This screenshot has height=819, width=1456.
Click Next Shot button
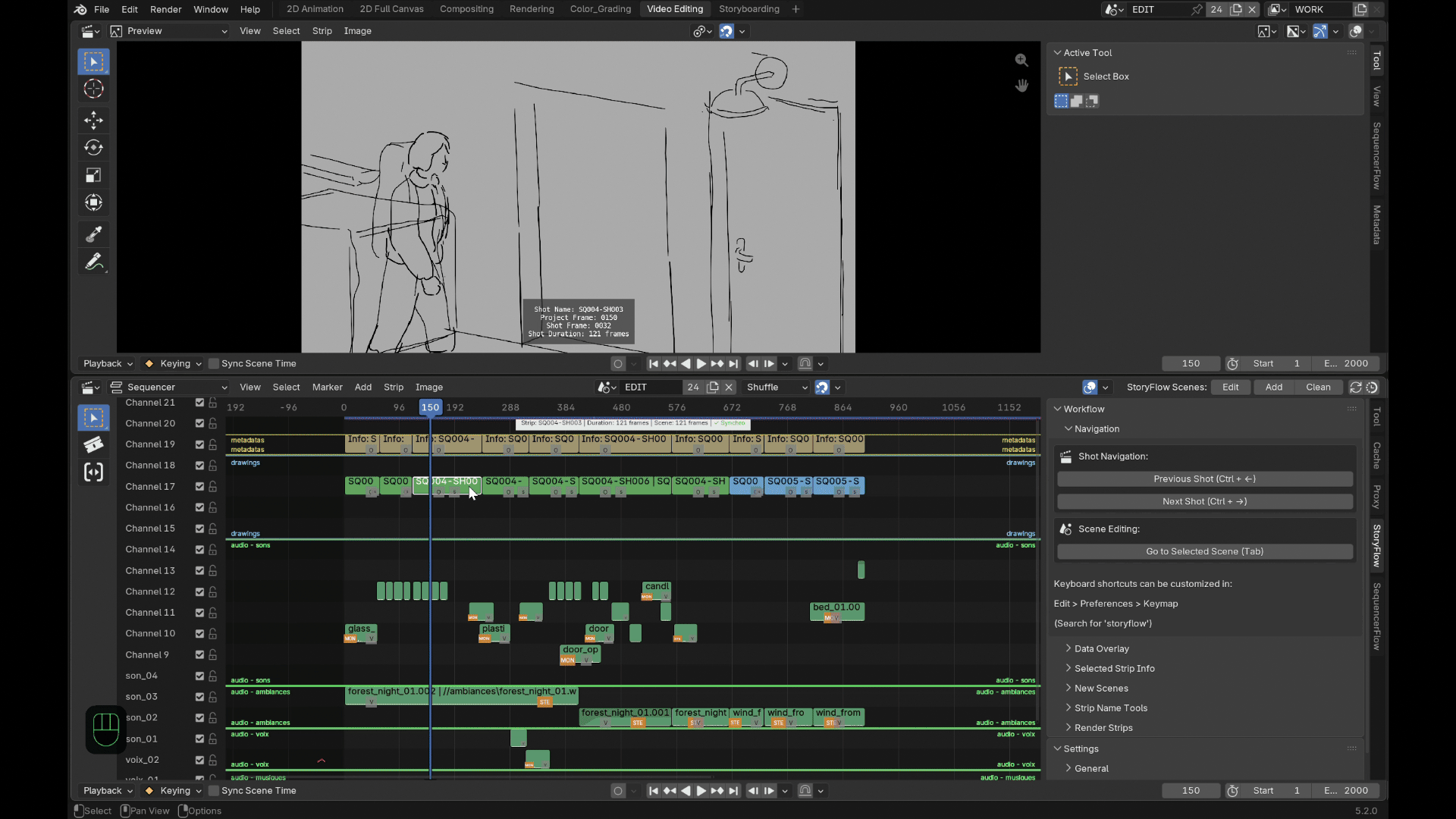[x=1204, y=502]
